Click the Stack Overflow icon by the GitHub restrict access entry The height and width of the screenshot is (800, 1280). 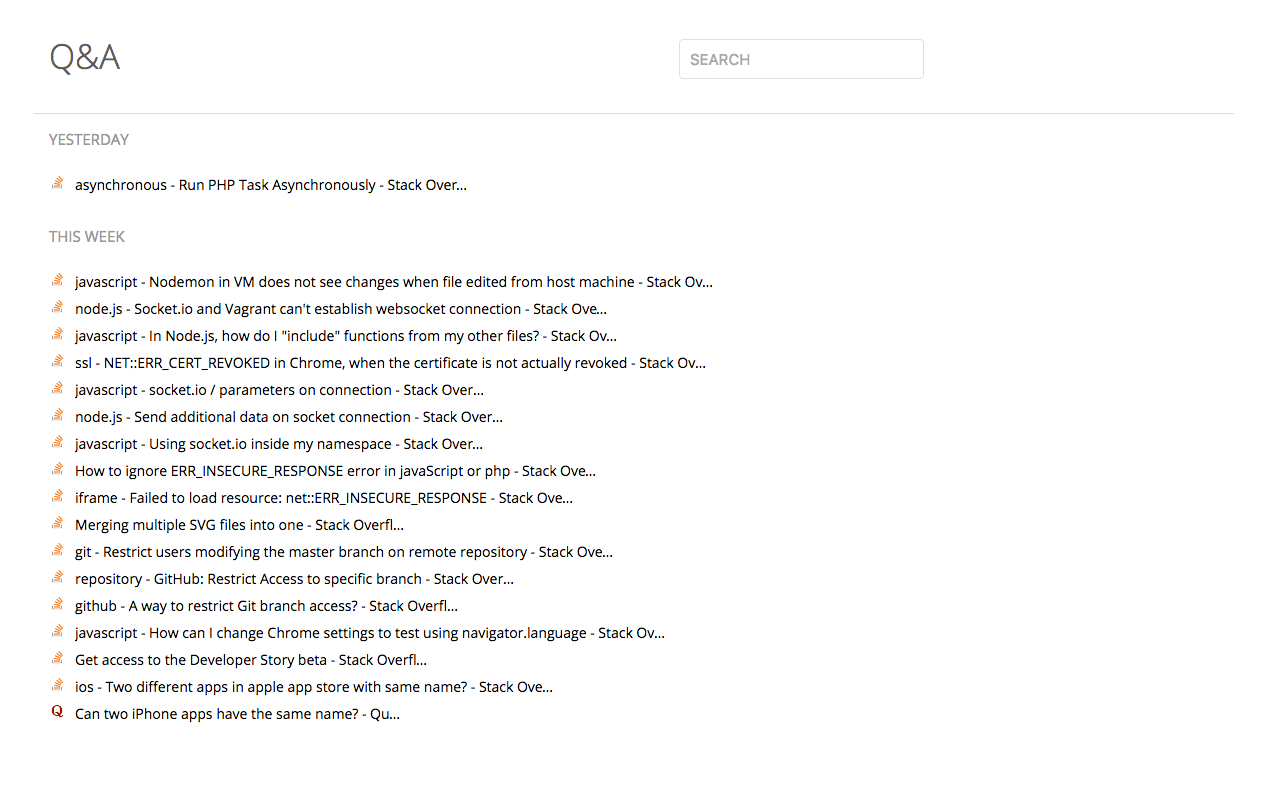57,576
